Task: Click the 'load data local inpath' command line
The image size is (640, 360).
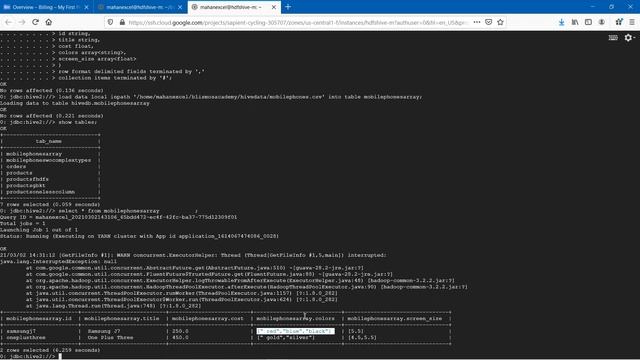Action: (x=211, y=97)
